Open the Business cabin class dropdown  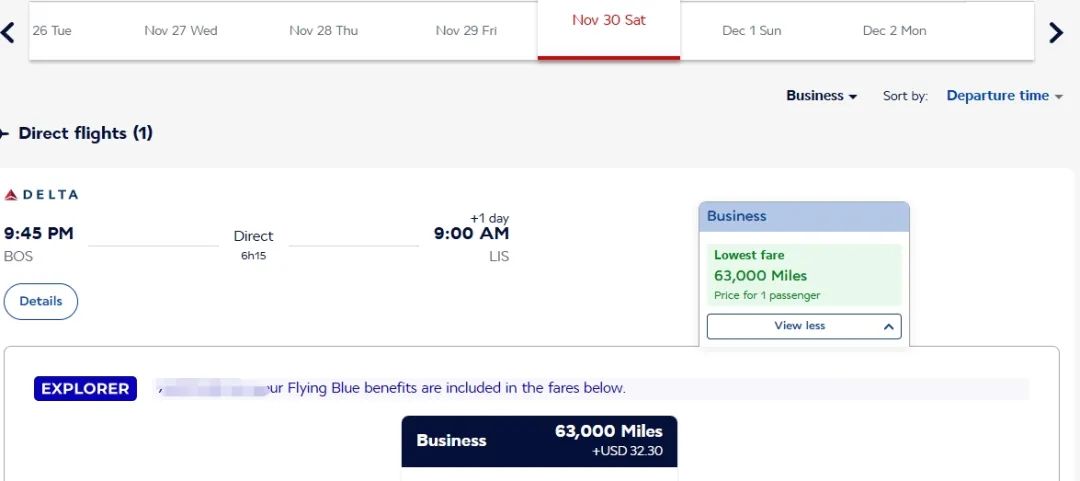(821, 96)
